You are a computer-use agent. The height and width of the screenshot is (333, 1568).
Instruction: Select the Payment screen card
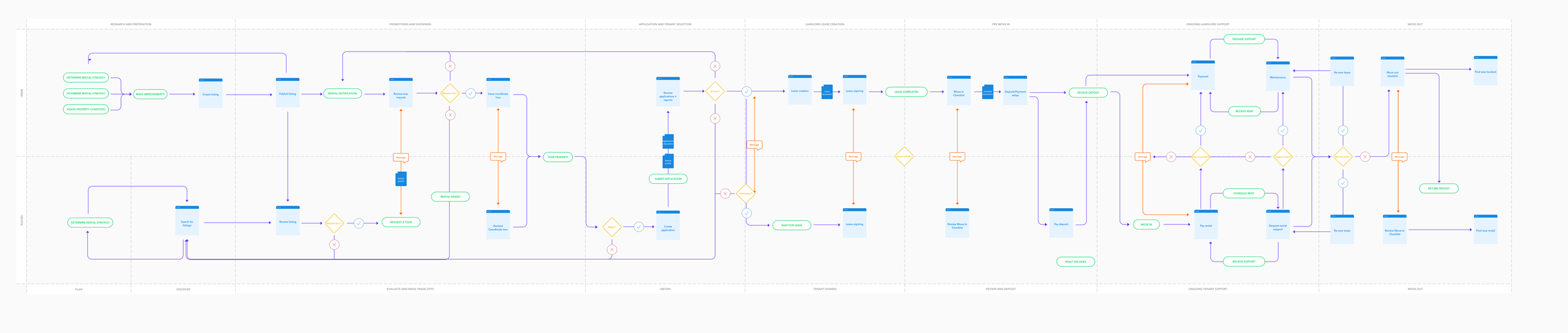[x=1203, y=75]
